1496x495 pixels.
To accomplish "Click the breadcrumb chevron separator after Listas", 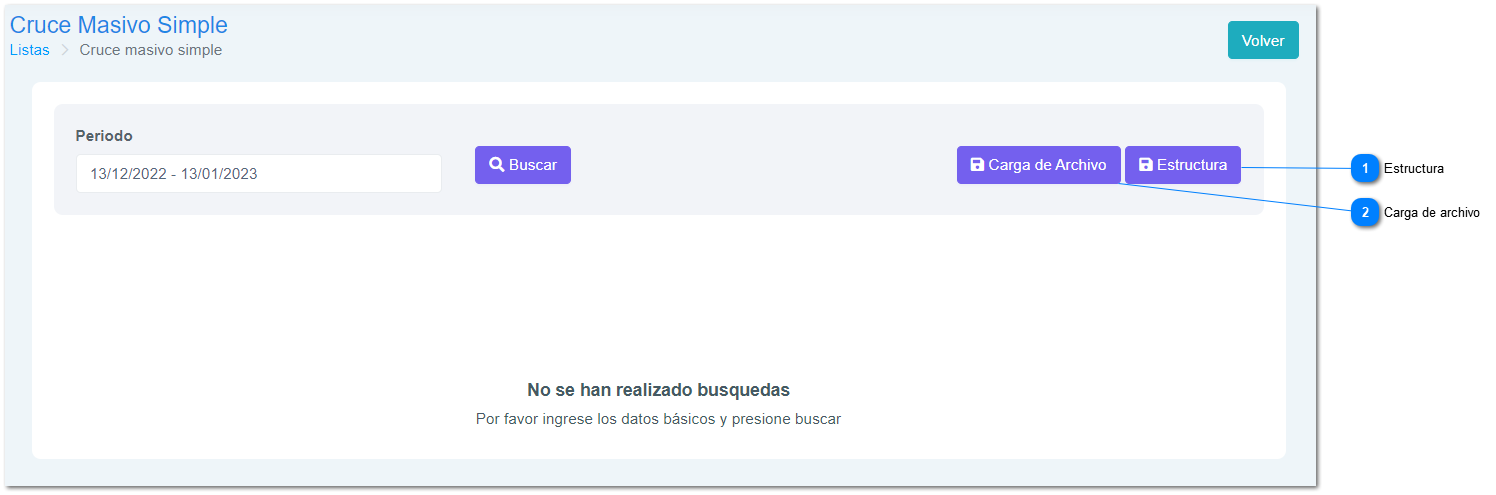I will click(65, 50).
